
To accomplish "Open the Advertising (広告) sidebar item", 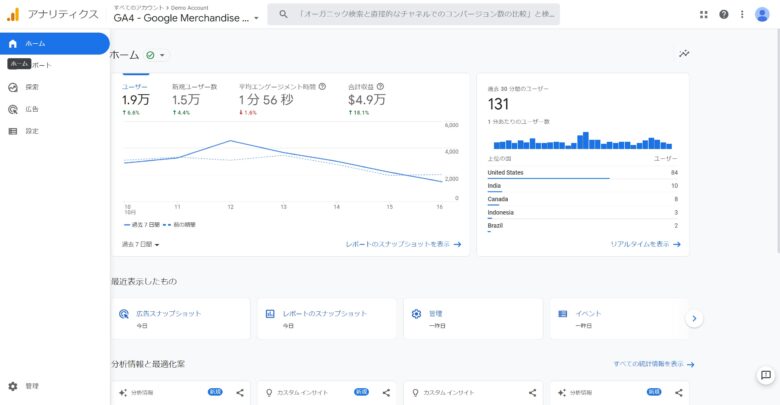I will (x=54, y=109).
